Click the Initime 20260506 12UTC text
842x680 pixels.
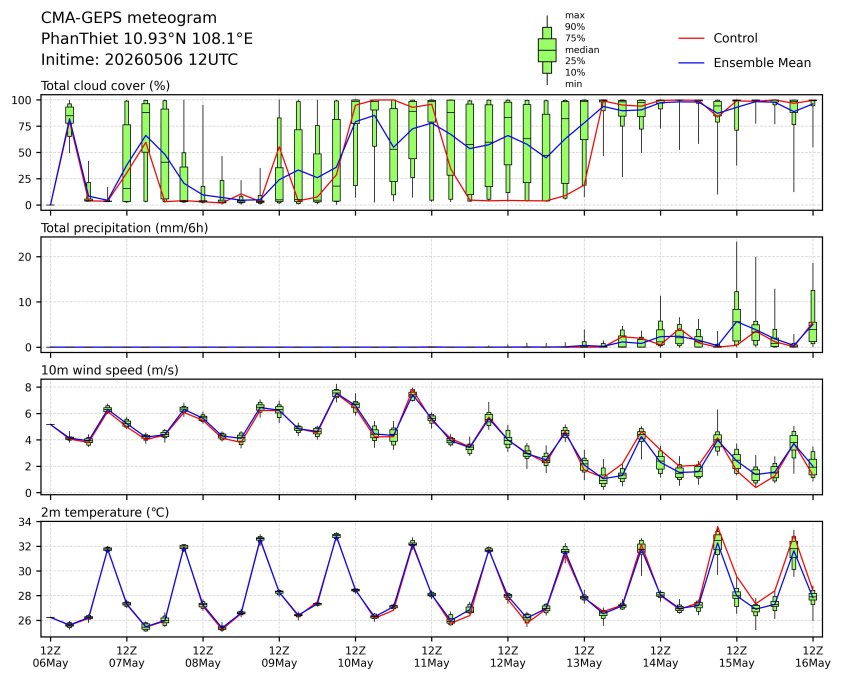point(139,59)
